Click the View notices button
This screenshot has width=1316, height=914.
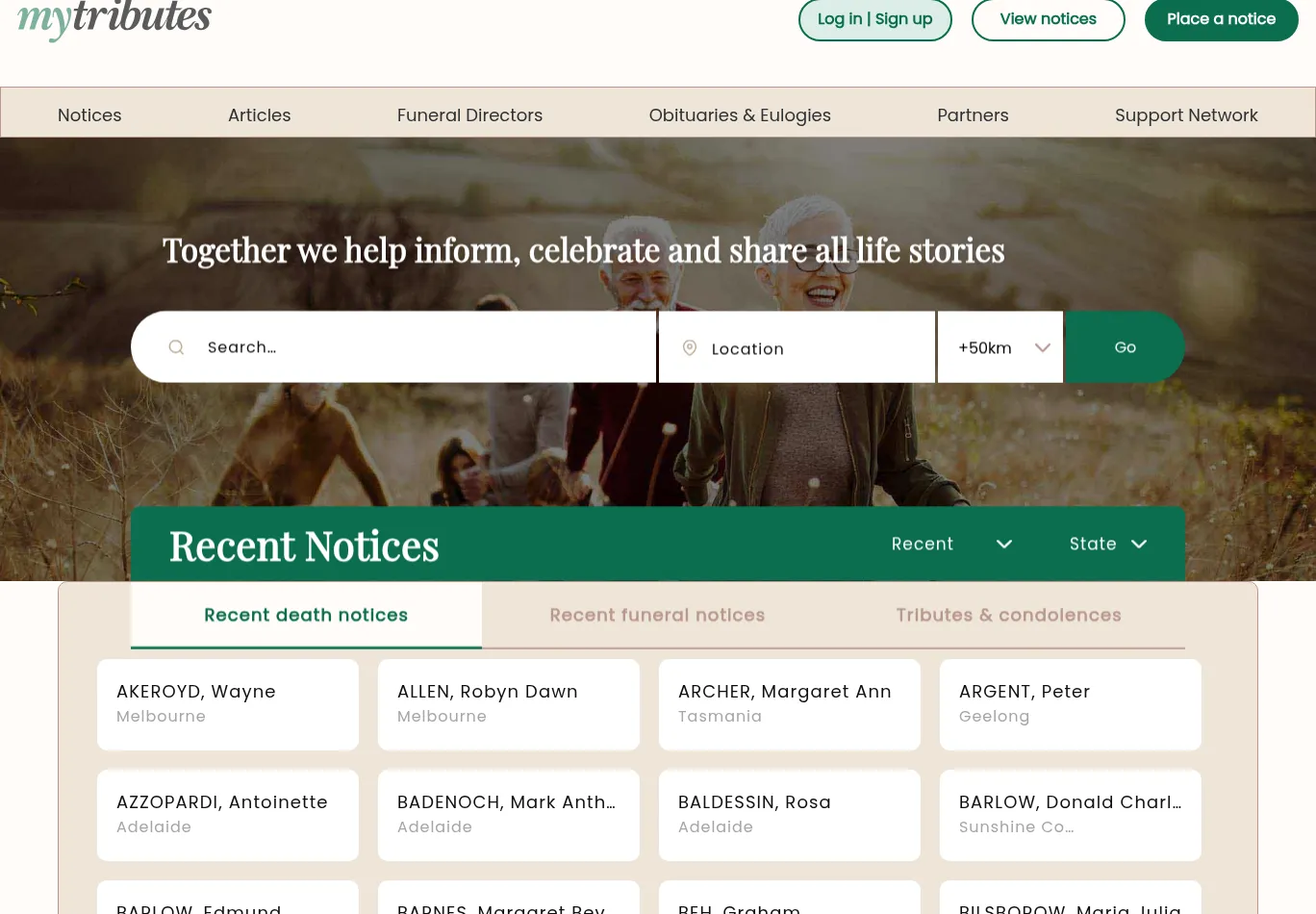tap(1048, 19)
